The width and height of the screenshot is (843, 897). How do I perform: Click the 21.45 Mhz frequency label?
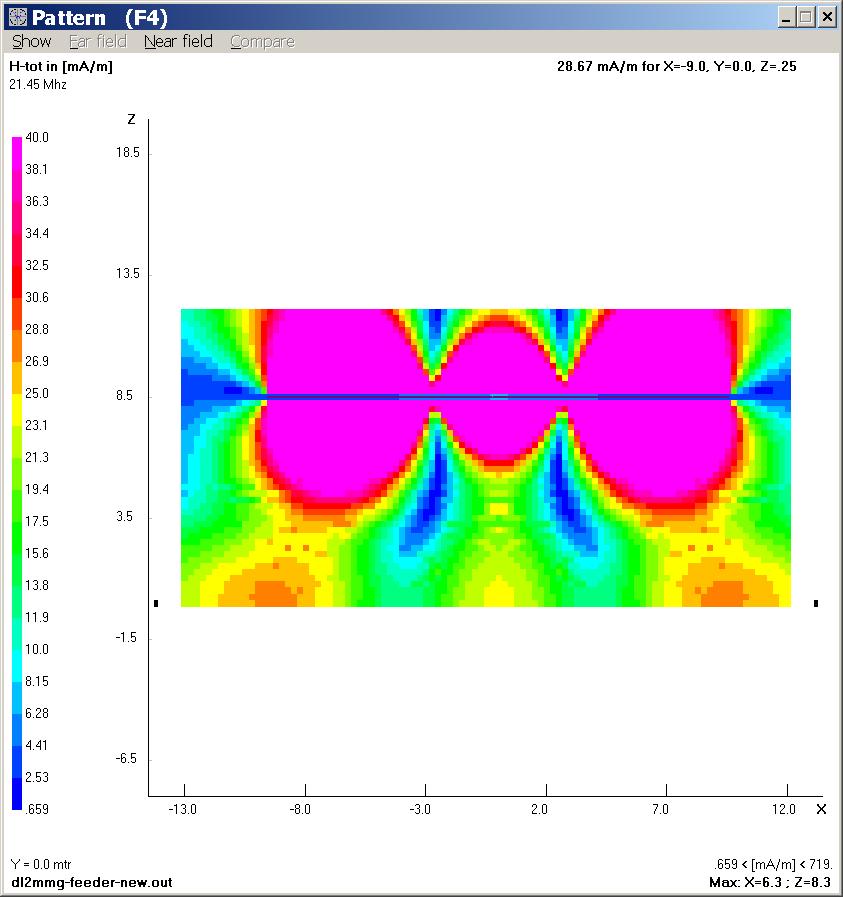tap(38, 85)
